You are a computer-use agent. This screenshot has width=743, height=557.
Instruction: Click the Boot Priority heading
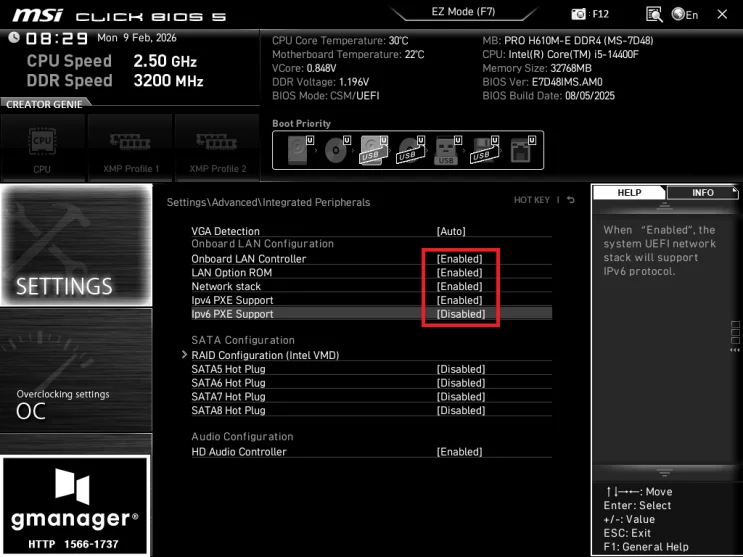pos(301,124)
